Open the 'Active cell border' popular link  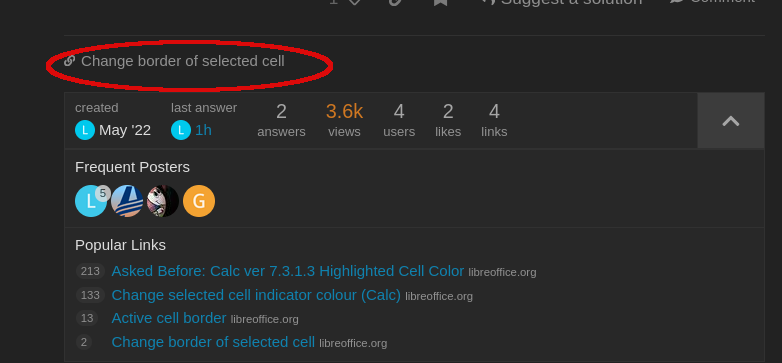coord(169,318)
